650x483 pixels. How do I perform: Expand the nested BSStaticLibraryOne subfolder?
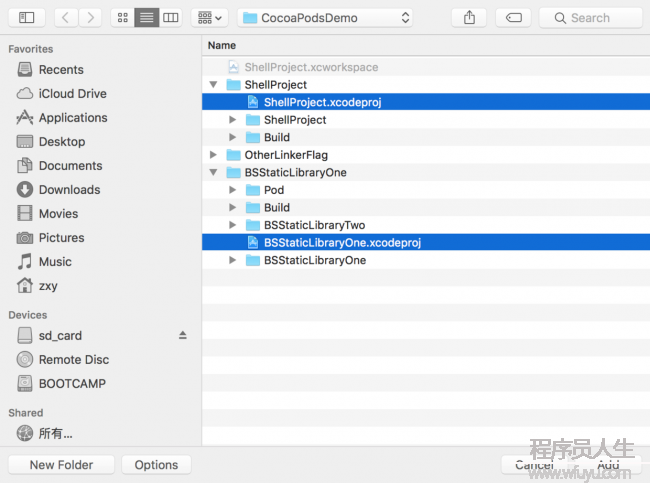pos(233,260)
